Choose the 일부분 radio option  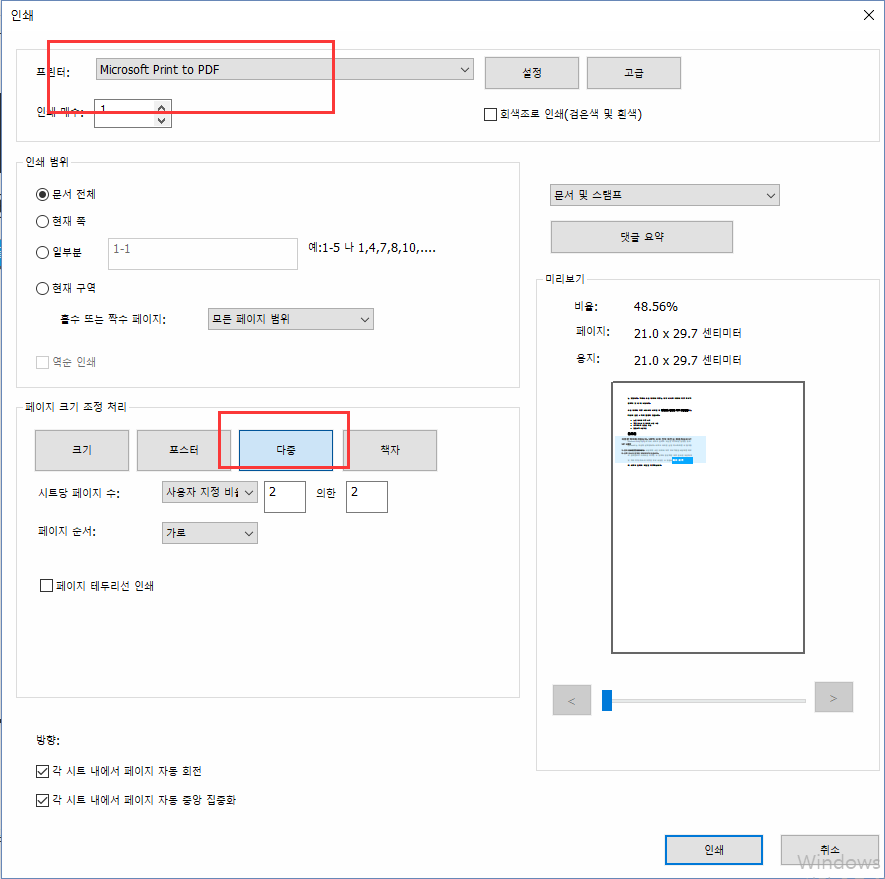42,253
